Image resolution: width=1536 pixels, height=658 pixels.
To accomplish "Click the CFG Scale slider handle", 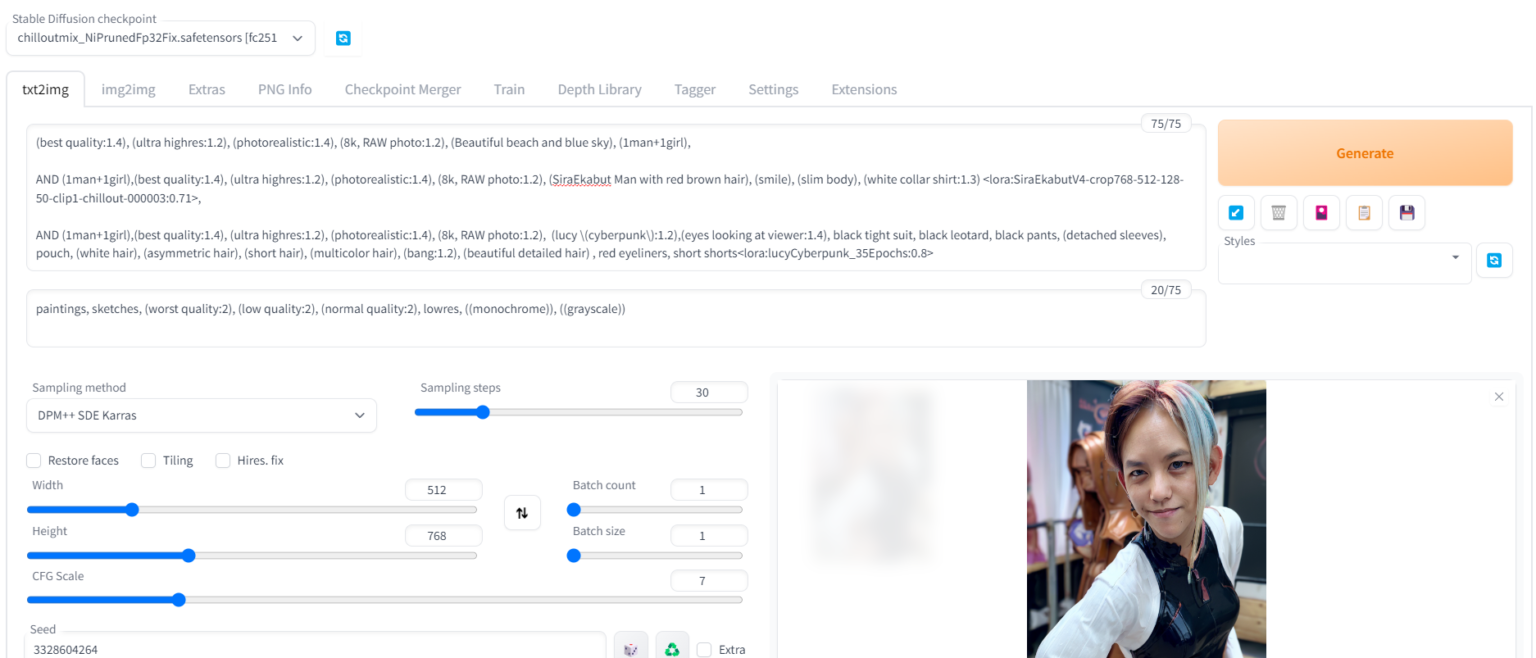I will click(x=179, y=600).
